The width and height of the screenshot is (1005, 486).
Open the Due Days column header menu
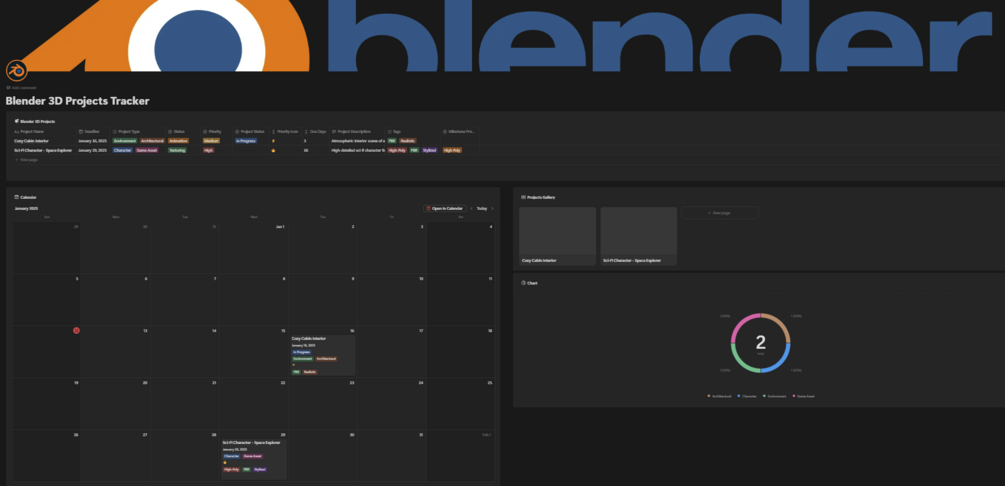click(x=315, y=131)
